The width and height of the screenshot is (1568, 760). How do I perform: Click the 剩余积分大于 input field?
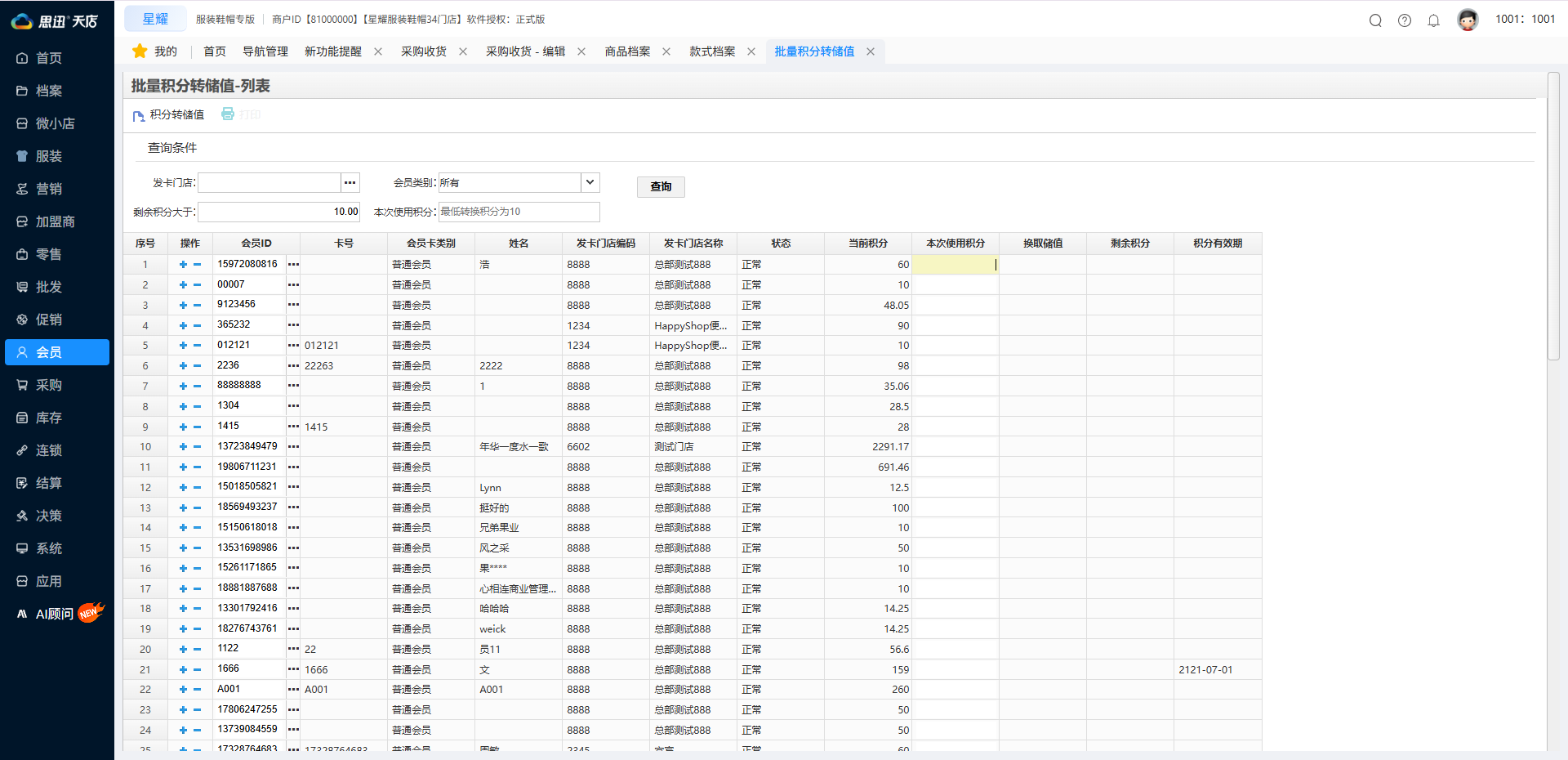coord(278,212)
